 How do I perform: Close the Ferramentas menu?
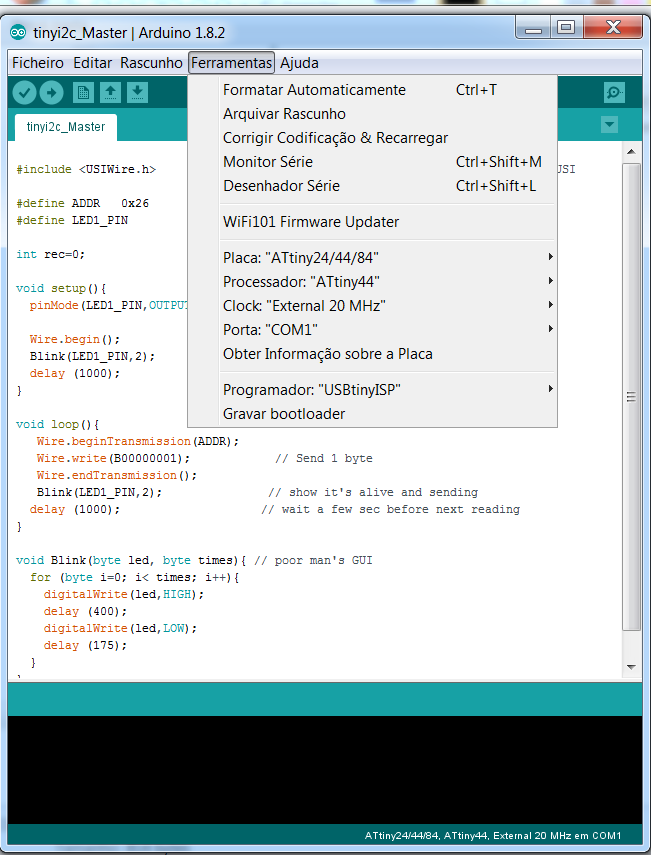[x=232, y=63]
